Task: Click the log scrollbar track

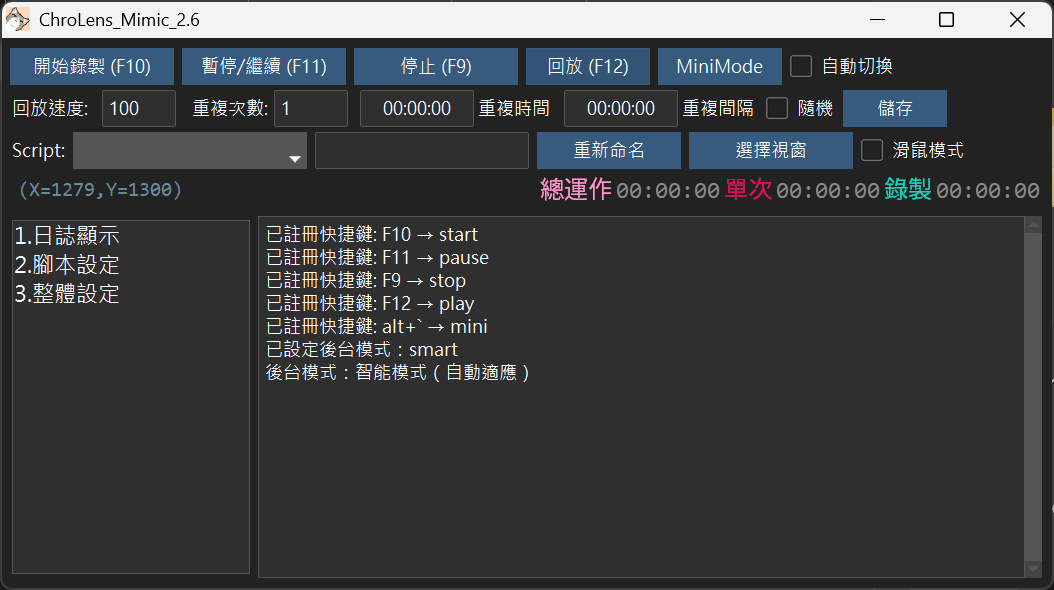Action: [1033, 396]
